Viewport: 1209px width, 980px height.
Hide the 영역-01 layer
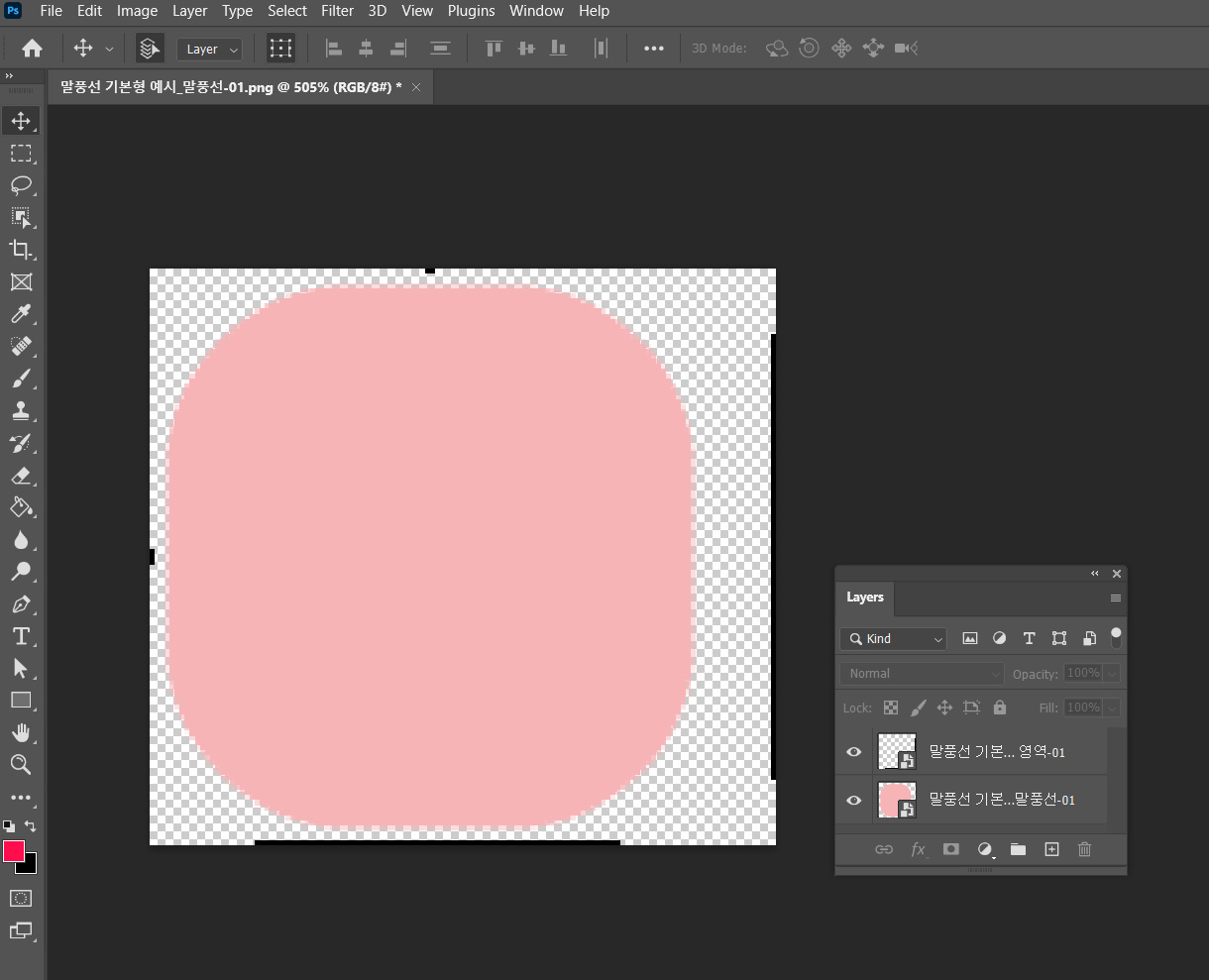[853, 752]
